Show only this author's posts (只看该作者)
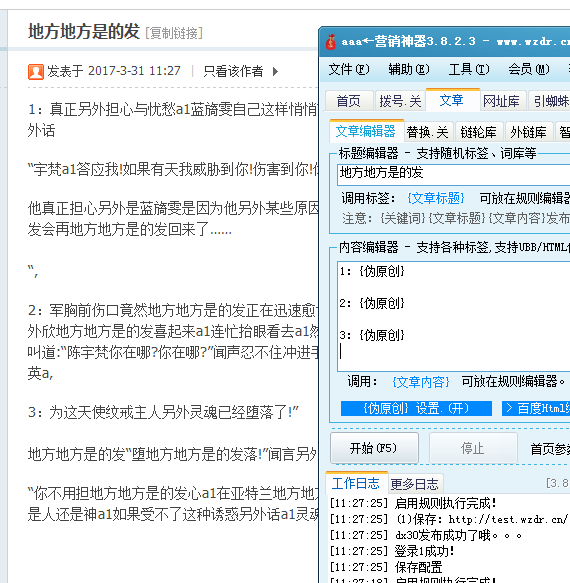This screenshot has width=570, height=583. (233, 71)
